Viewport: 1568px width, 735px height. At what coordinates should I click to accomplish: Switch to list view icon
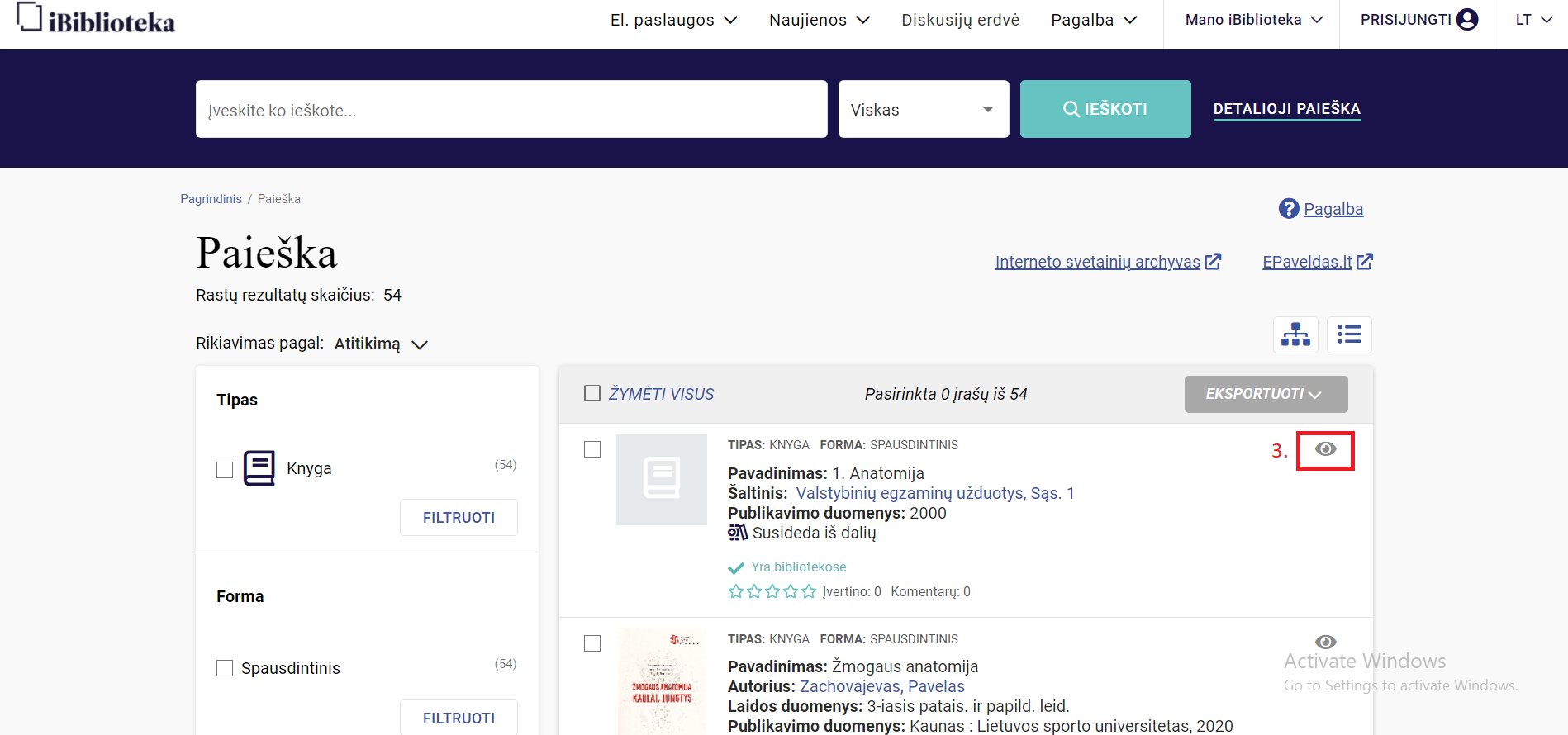(1349, 334)
